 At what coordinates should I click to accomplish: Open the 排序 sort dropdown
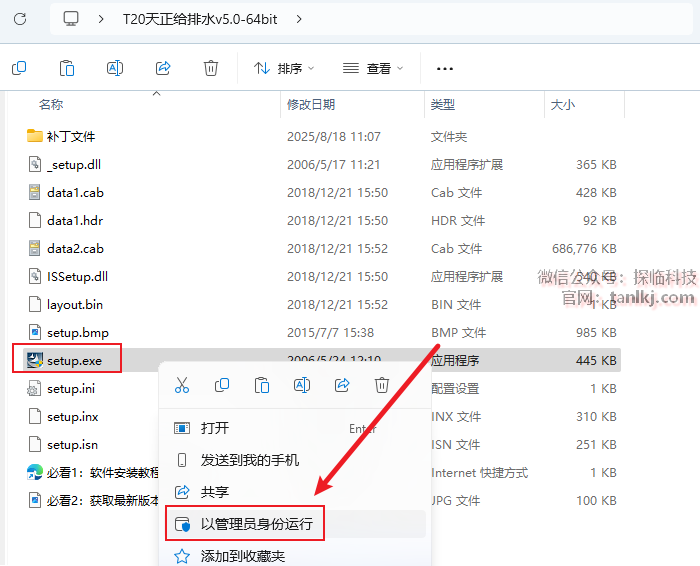284,68
